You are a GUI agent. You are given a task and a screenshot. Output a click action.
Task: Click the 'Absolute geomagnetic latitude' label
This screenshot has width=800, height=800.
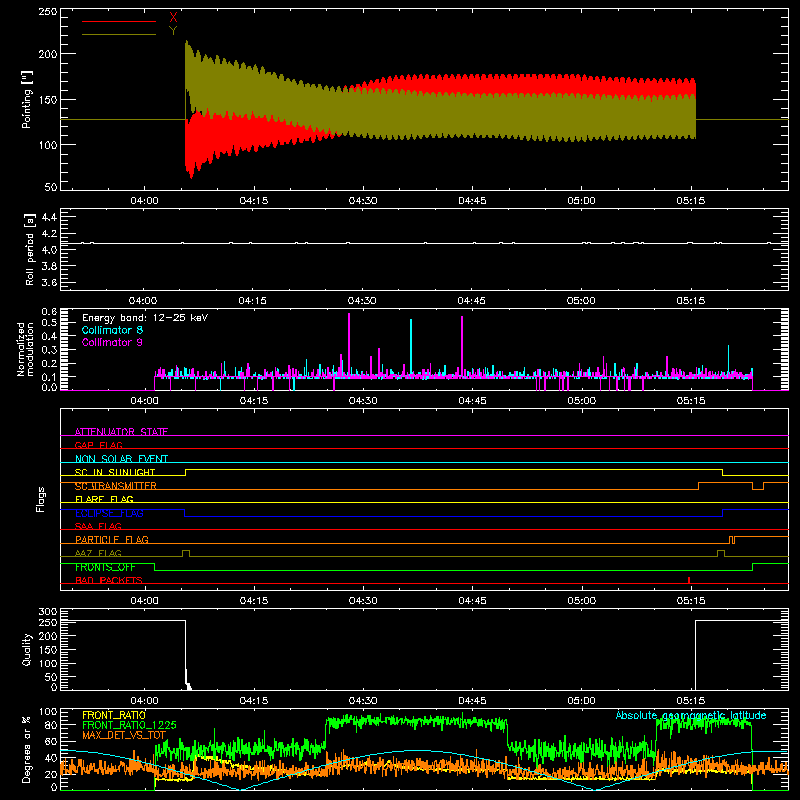coord(691,715)
